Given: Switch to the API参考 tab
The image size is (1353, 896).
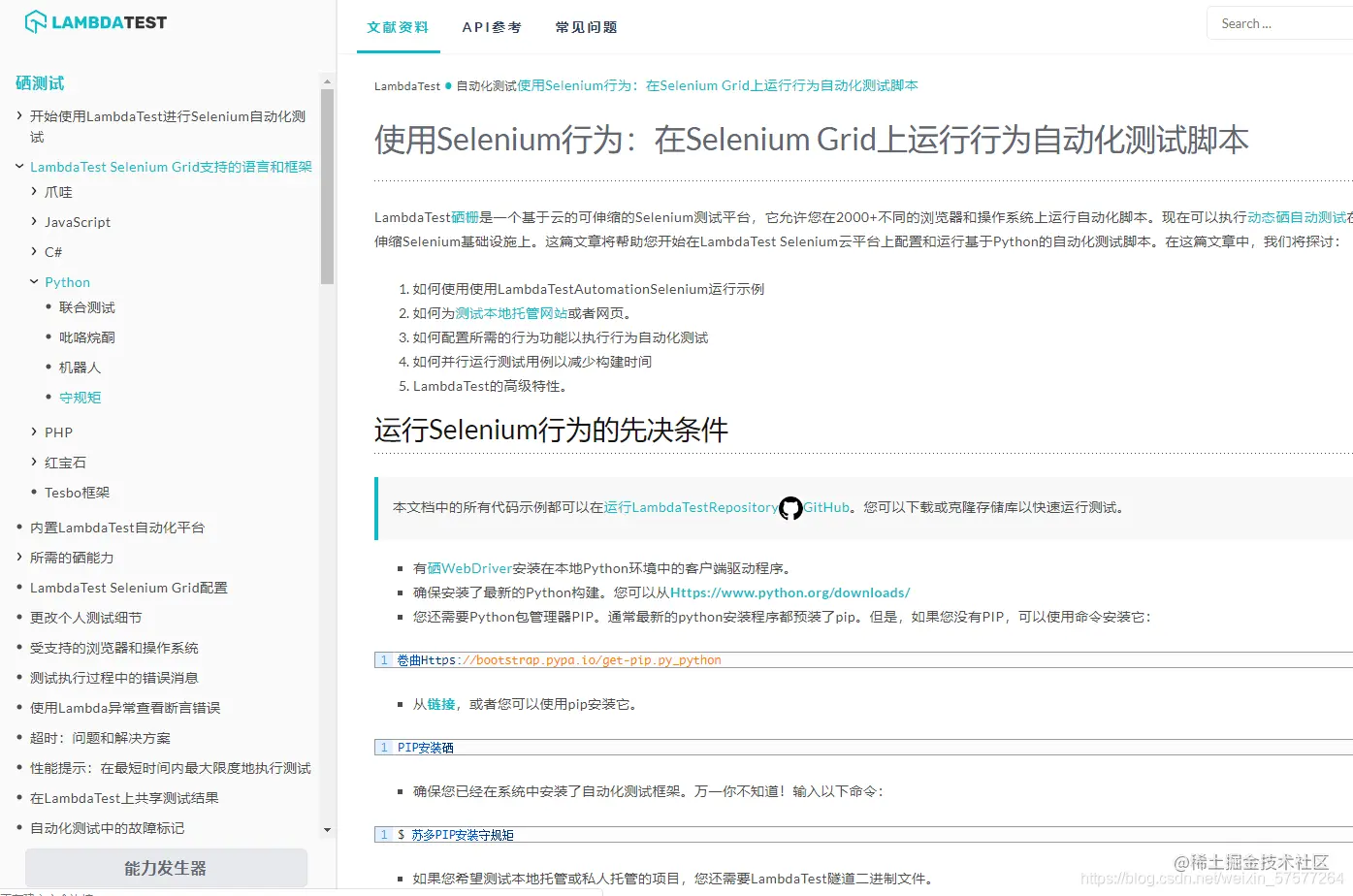Looking at the screenshot, I should click(492, 27).
